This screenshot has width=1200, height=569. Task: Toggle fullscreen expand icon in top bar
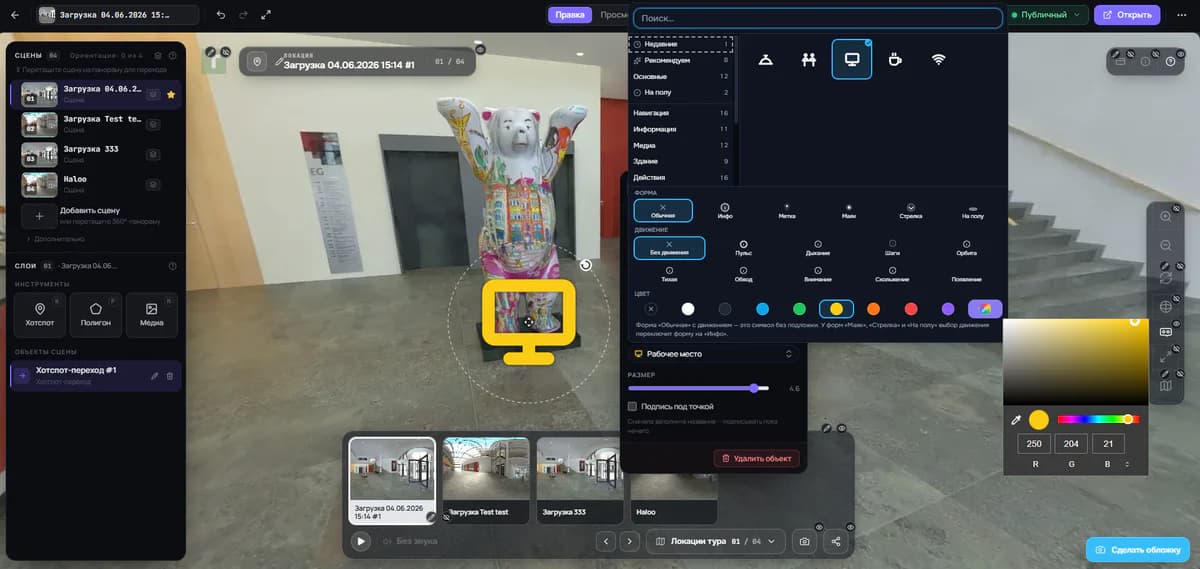tap(266, 15)
